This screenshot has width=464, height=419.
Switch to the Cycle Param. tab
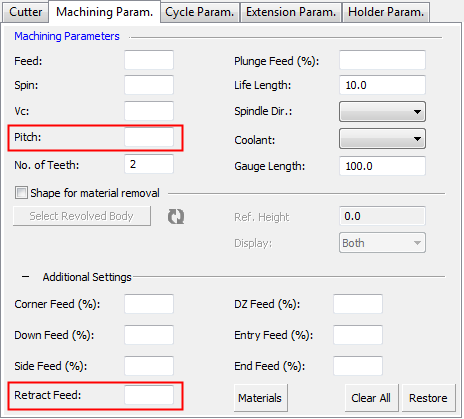coord(200,12)
